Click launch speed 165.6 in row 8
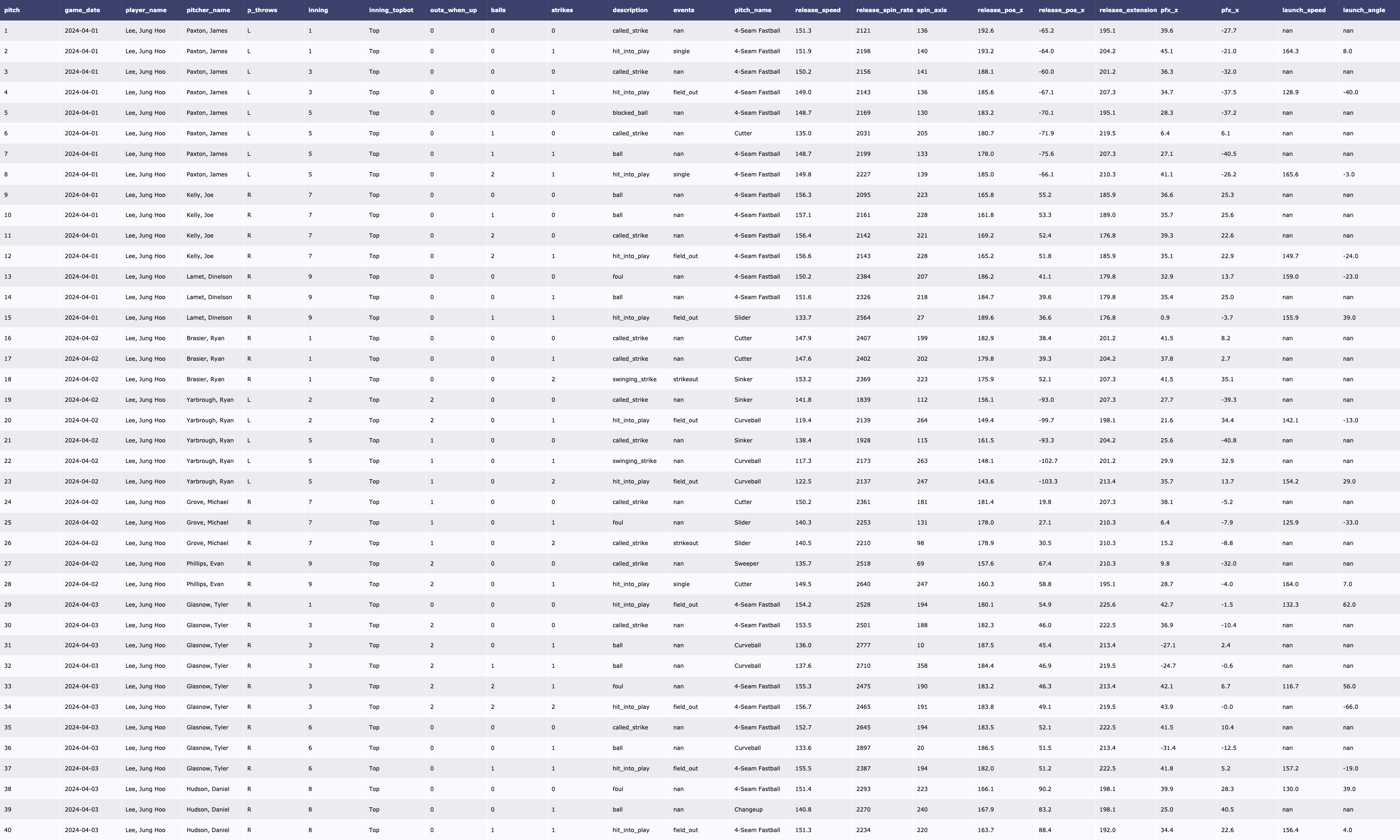Screen dimensions: 1400x840 [1290, 175]
